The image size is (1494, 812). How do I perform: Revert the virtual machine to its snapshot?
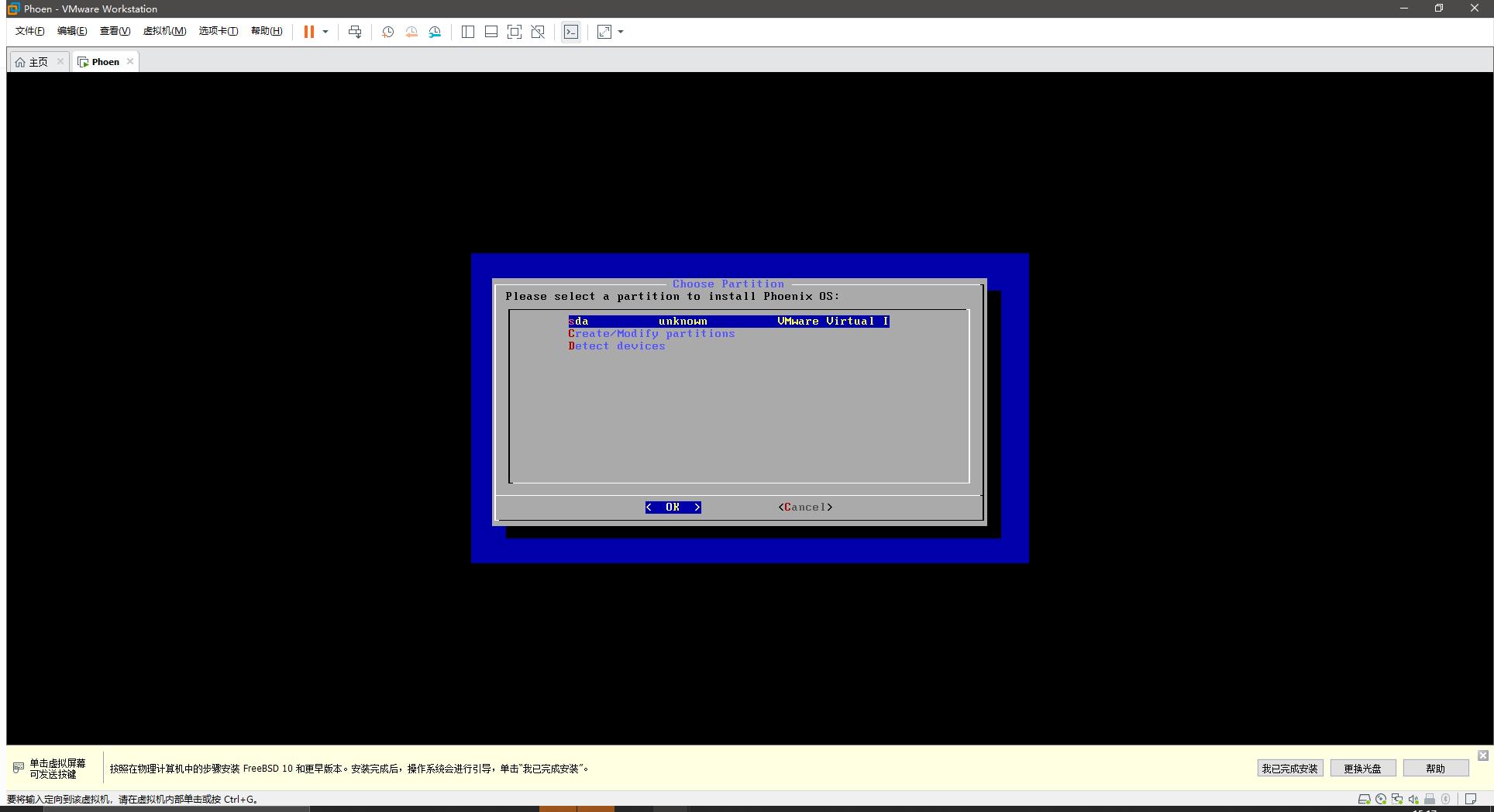[x=411, y=32]
